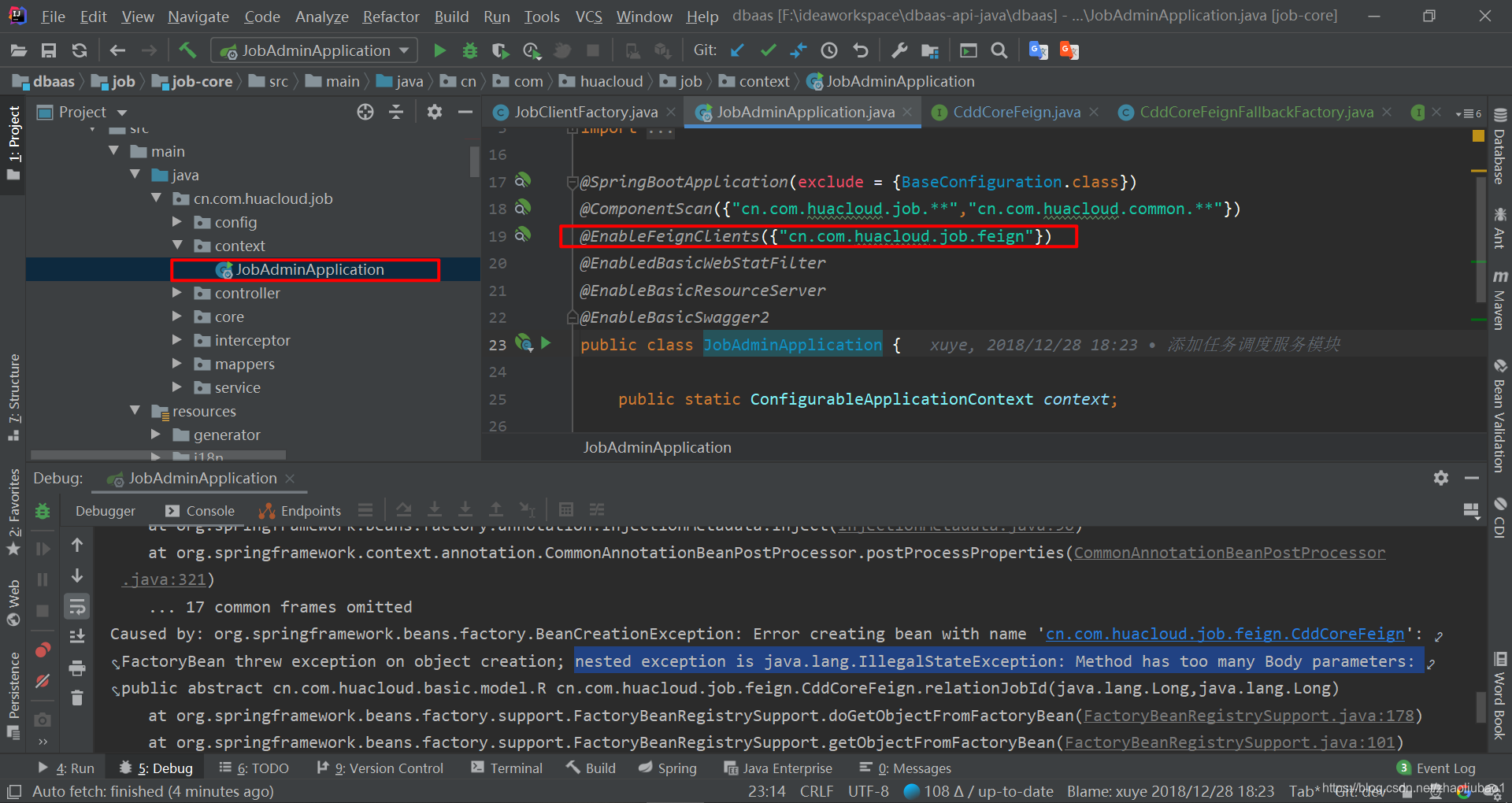Start the Debug session from the toolbar
Image resolution: width=1512 pixels, height=803 pixels.
470,50
